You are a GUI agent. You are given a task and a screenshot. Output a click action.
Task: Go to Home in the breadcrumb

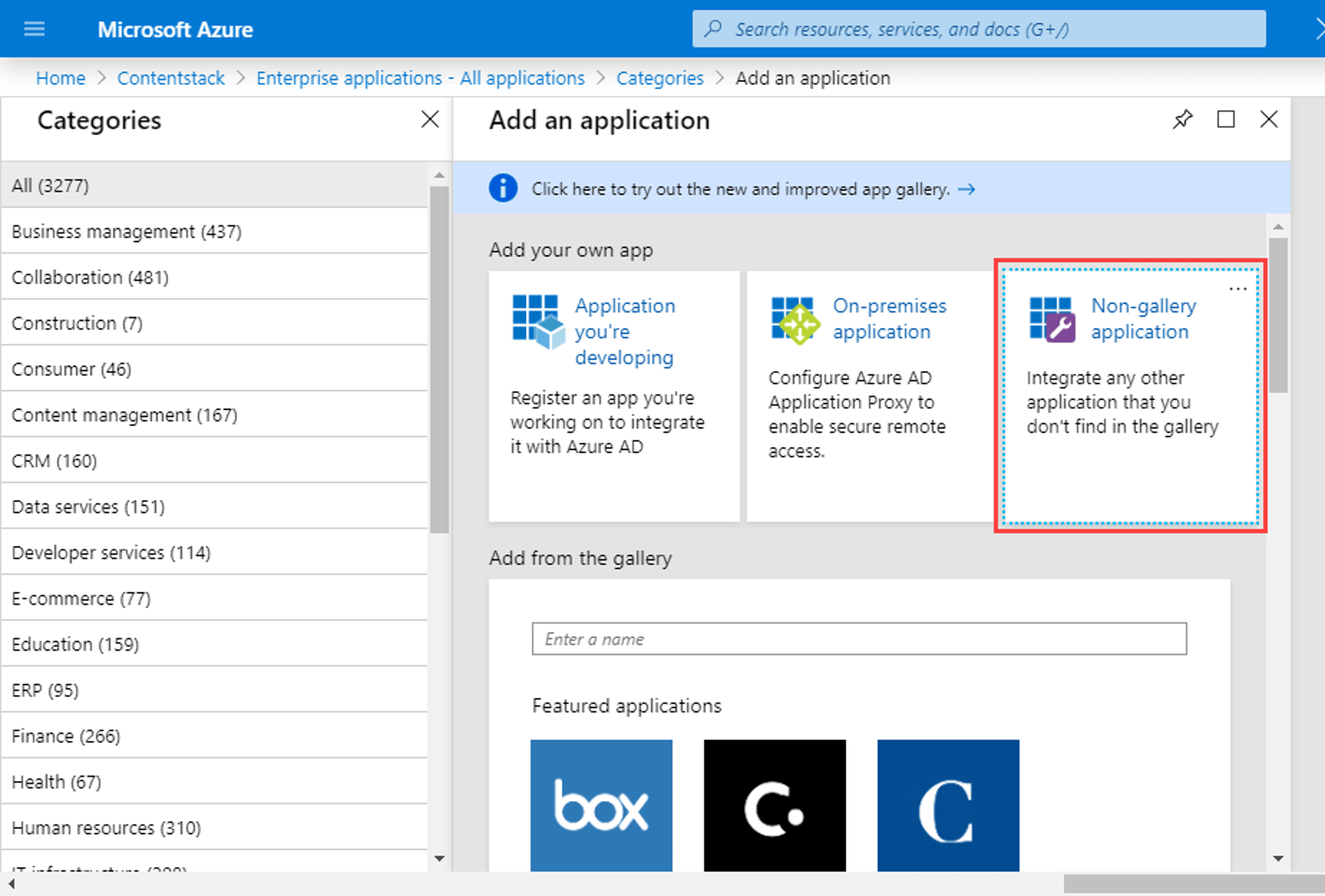point(60,78)
